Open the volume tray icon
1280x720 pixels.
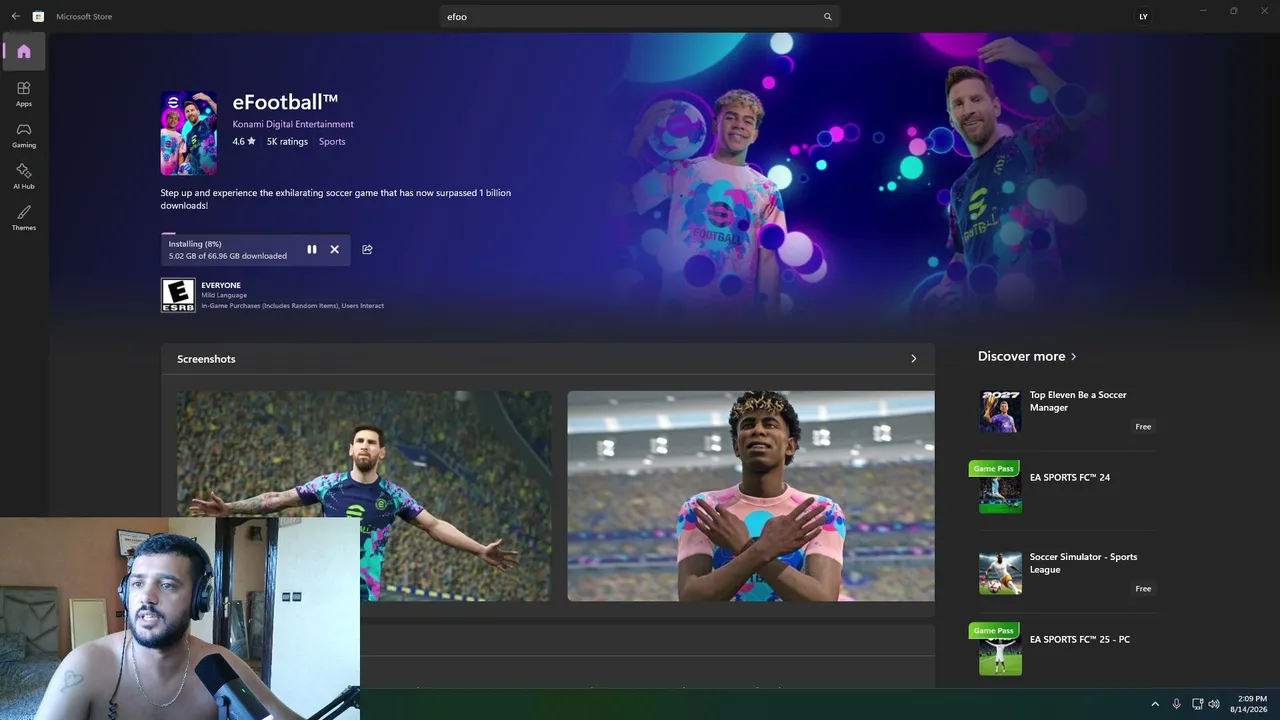pyautogui.click(x=1214, y=704)
